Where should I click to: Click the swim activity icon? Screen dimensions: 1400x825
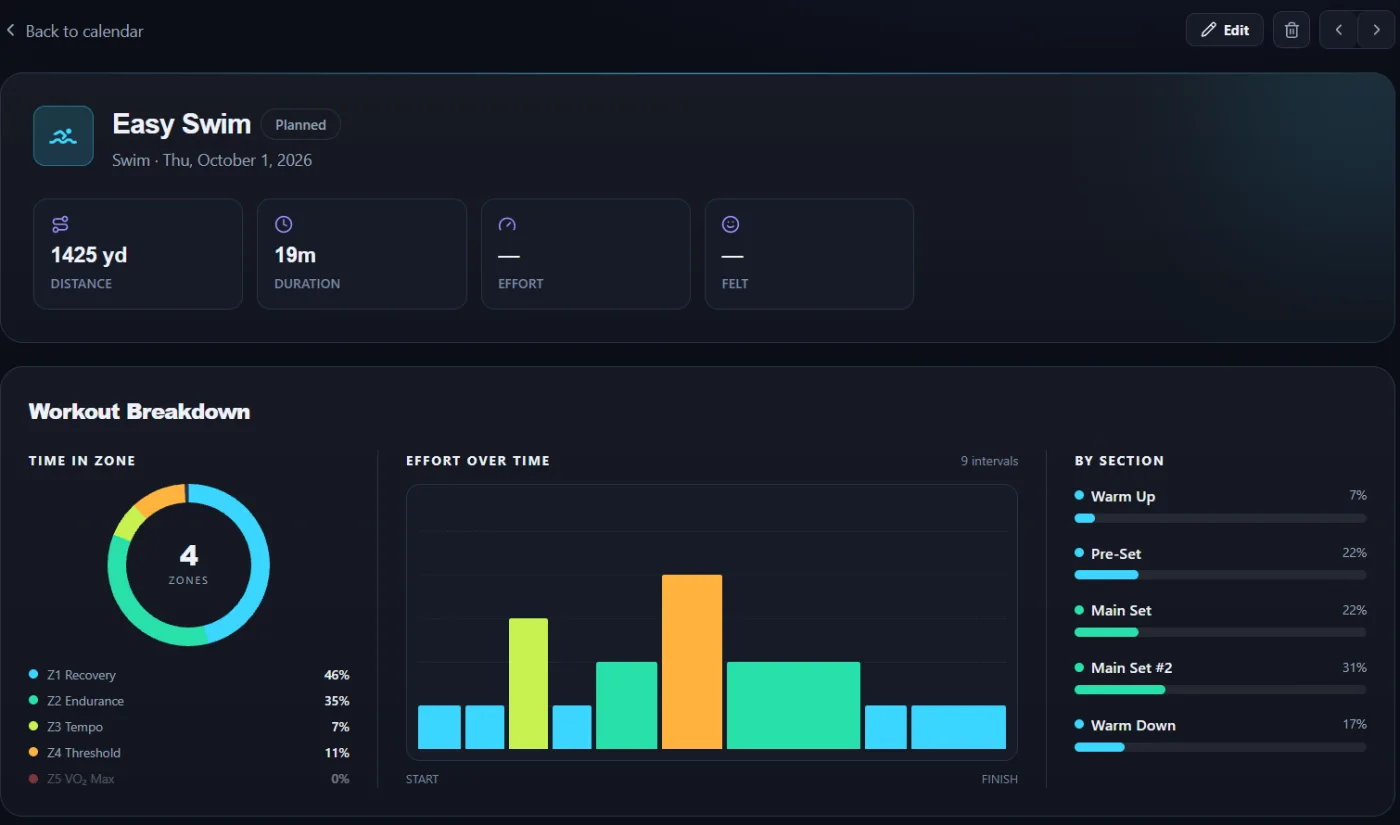tap(63, 136)
